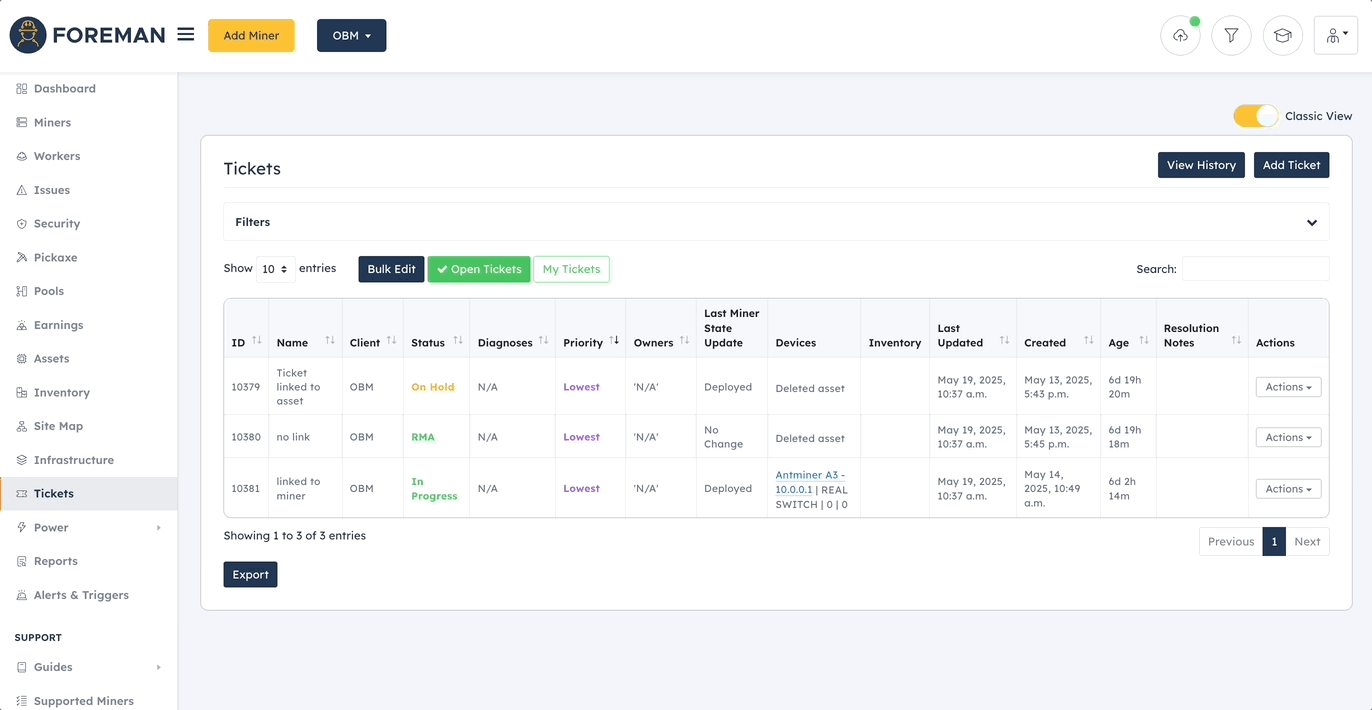Open the graduation cap tutorials icon
Image resolution: width=1372 pixels, height=710 pixels.
click(x=1283, y=36)
